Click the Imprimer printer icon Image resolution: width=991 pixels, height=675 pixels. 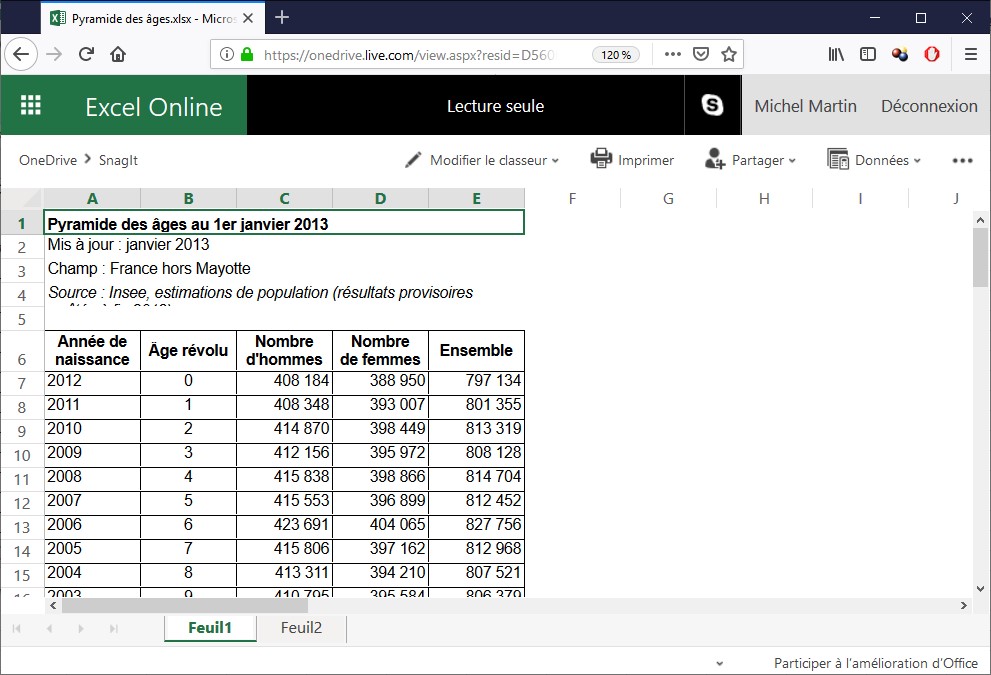601,159
